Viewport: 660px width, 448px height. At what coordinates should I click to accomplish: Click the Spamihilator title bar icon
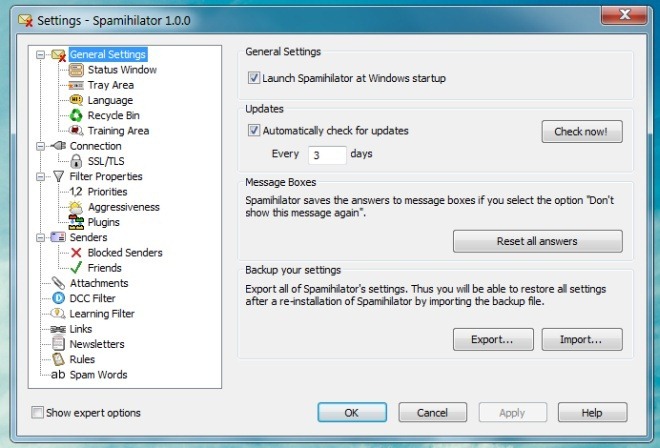25,20
